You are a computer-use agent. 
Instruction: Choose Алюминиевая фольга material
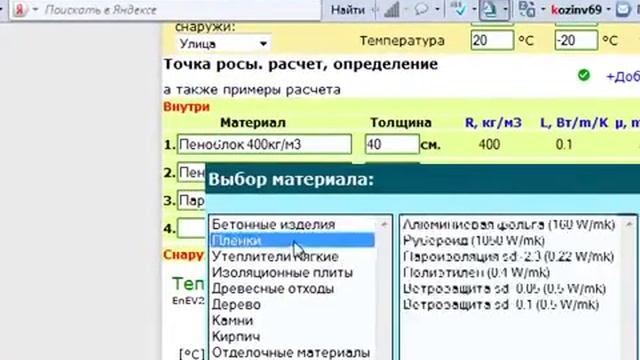[509, 224]
